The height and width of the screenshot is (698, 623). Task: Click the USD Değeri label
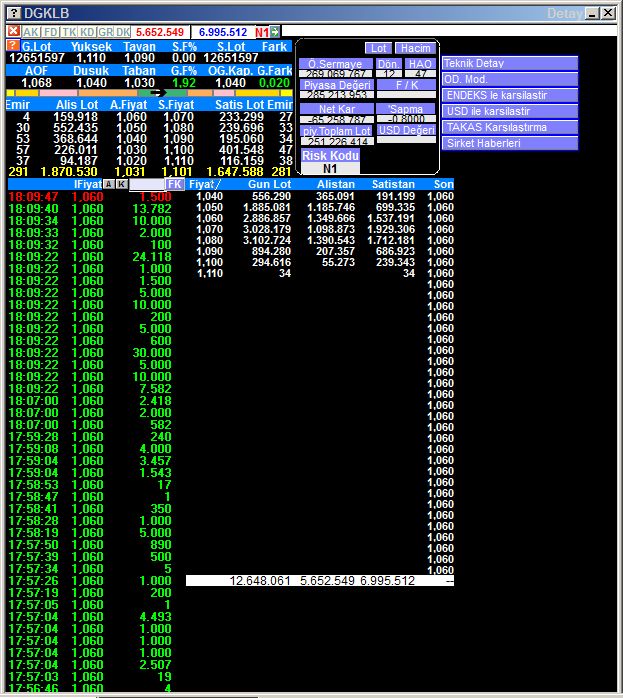click(407, 130)
